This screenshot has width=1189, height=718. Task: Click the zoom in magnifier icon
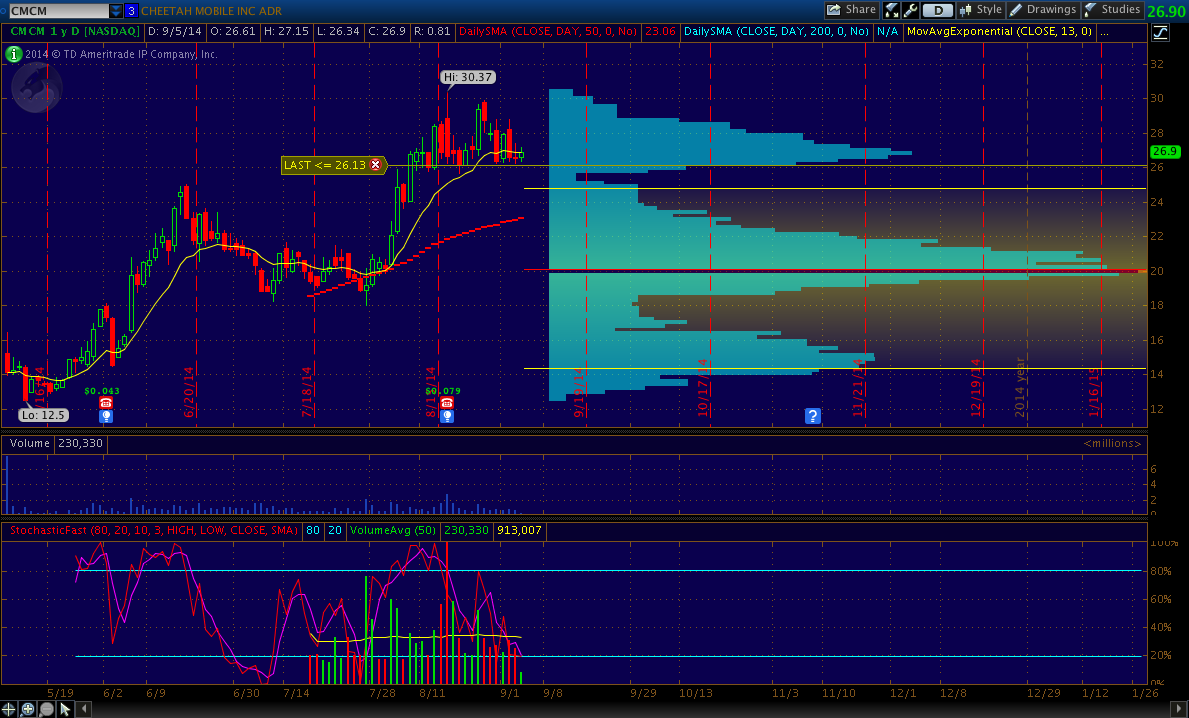tap(29, 709)
